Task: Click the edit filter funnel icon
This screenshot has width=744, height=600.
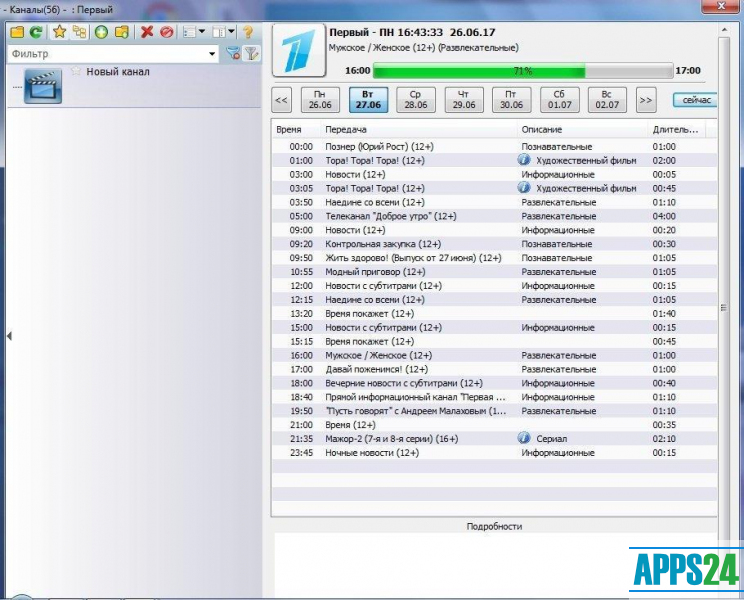Action: 251,54
